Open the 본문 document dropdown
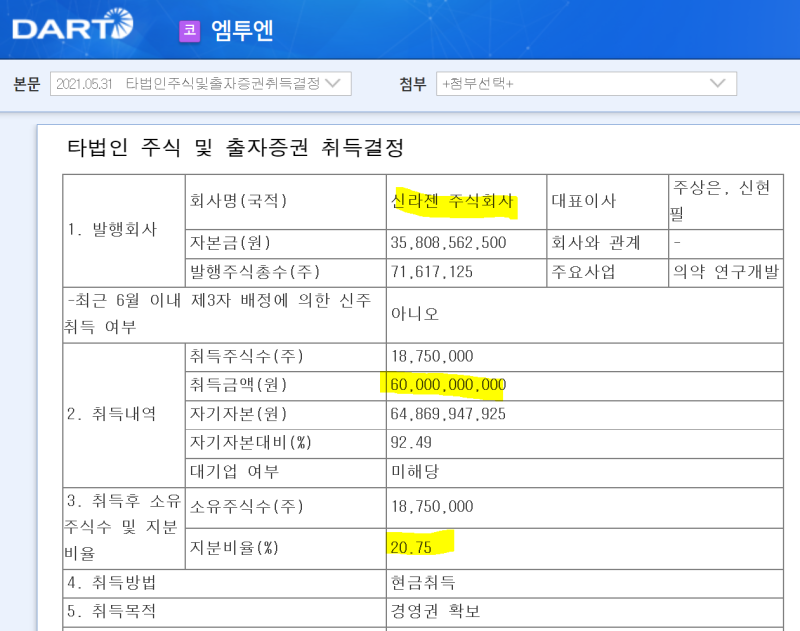This screenshot has height=631, width=800. [201, 84]
